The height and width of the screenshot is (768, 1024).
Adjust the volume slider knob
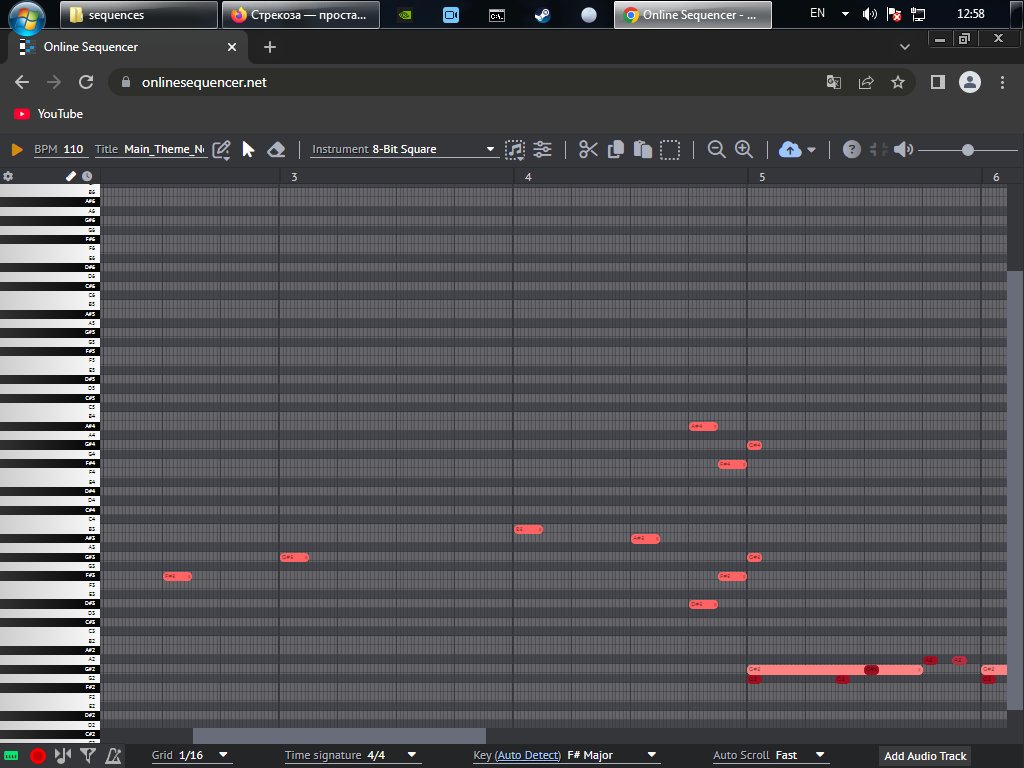968,150
